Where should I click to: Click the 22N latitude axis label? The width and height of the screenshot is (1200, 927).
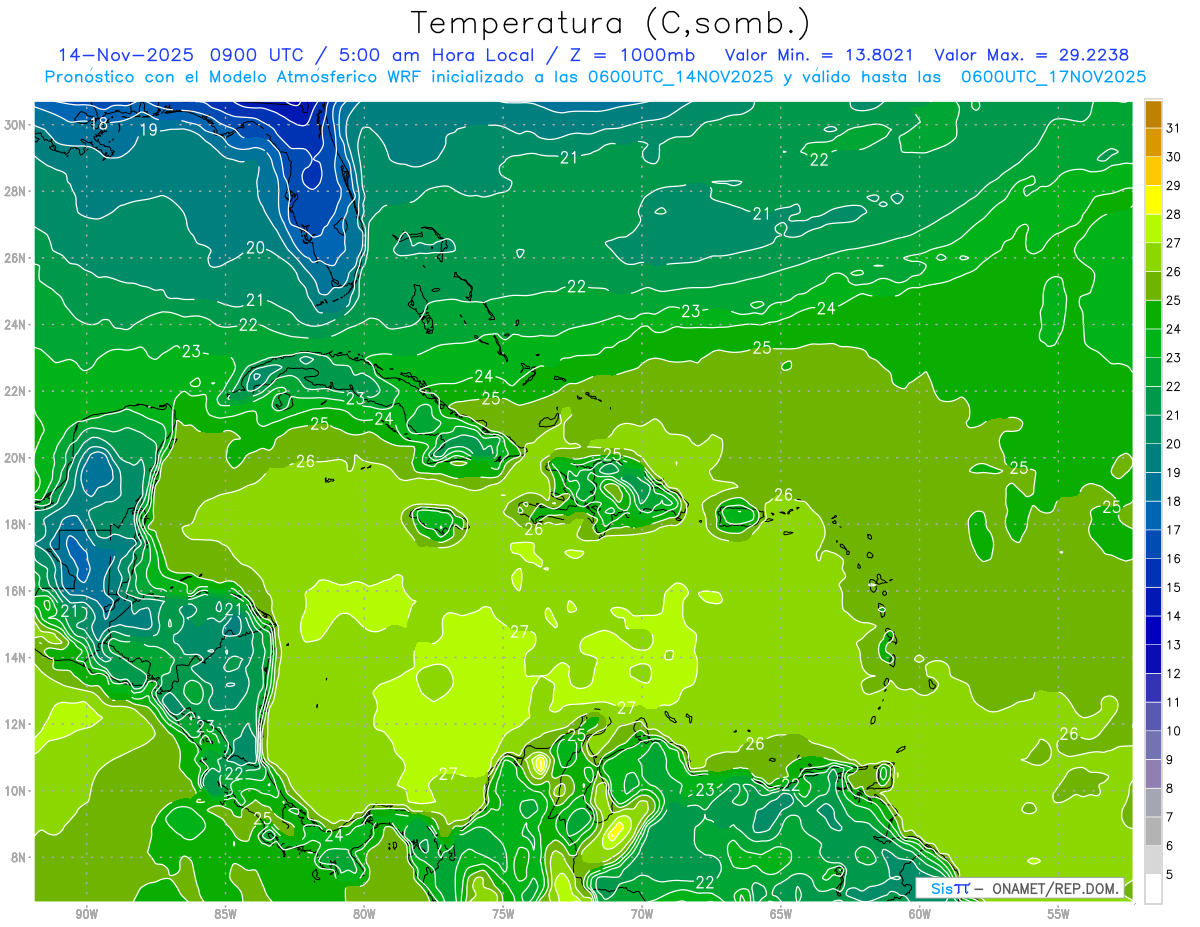[x=16, y=391]
